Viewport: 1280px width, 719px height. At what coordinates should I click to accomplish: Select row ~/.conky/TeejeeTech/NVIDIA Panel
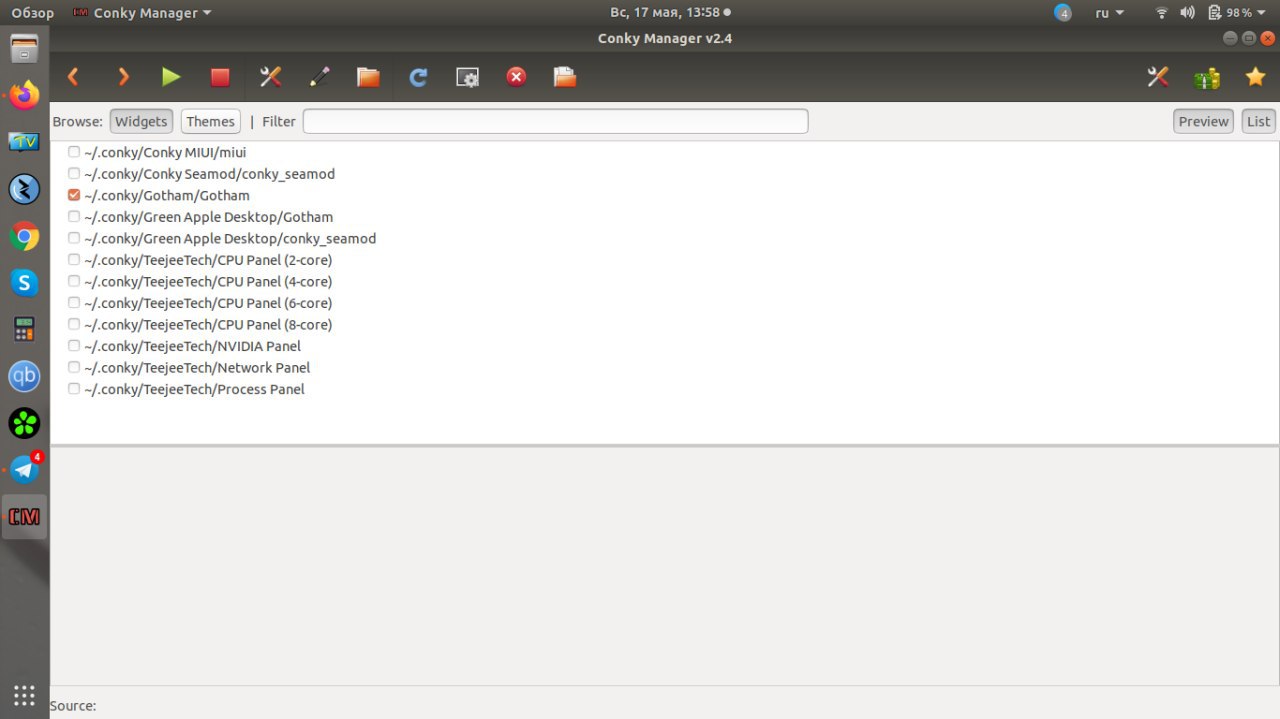click(x=664, y=346)
